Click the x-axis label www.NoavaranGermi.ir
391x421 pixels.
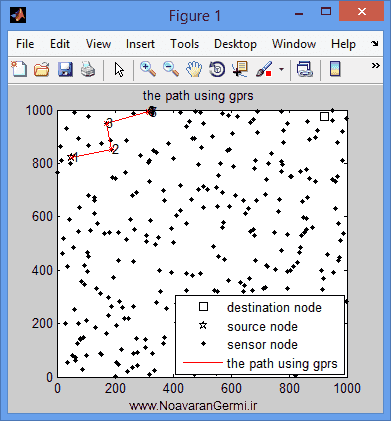[193, 406]
